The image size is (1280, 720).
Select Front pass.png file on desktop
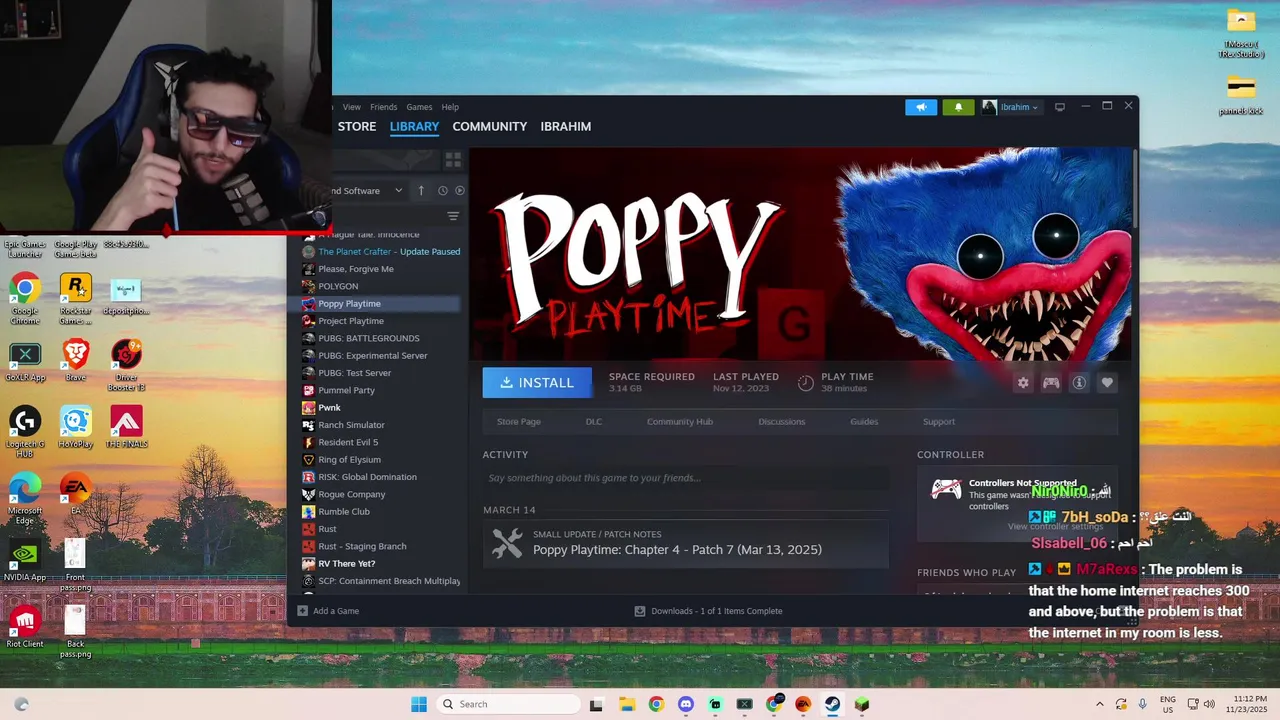[x=76, y=565]
